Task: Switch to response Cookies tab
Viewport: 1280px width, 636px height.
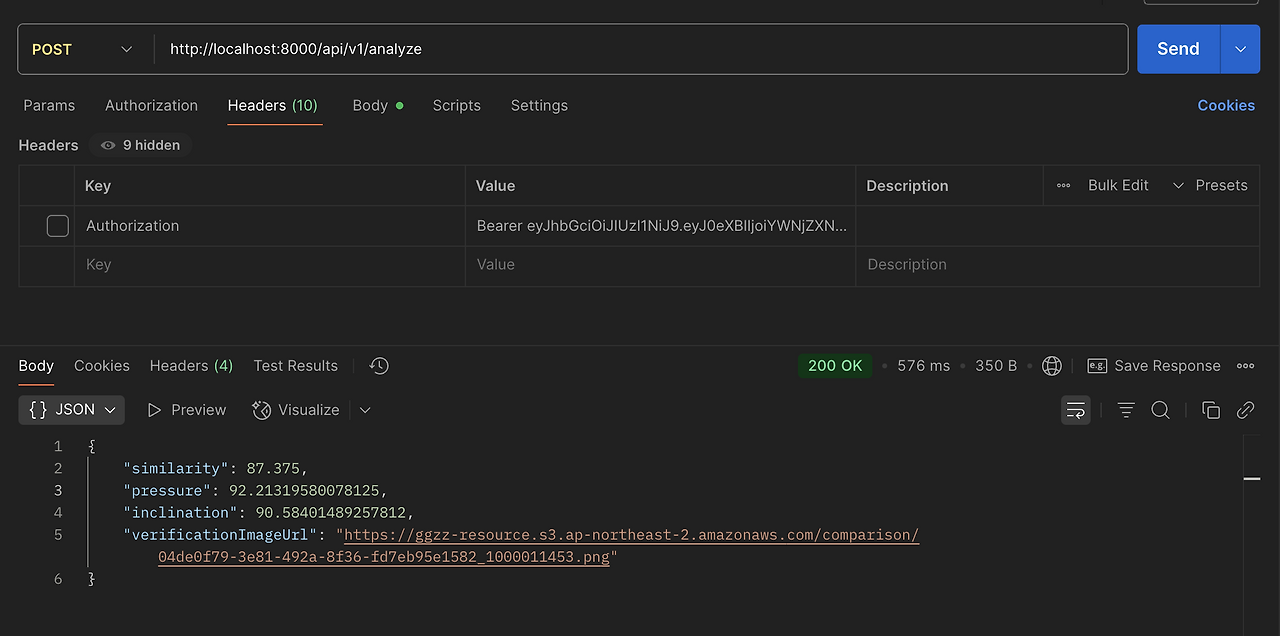Action: coord(102,366)
